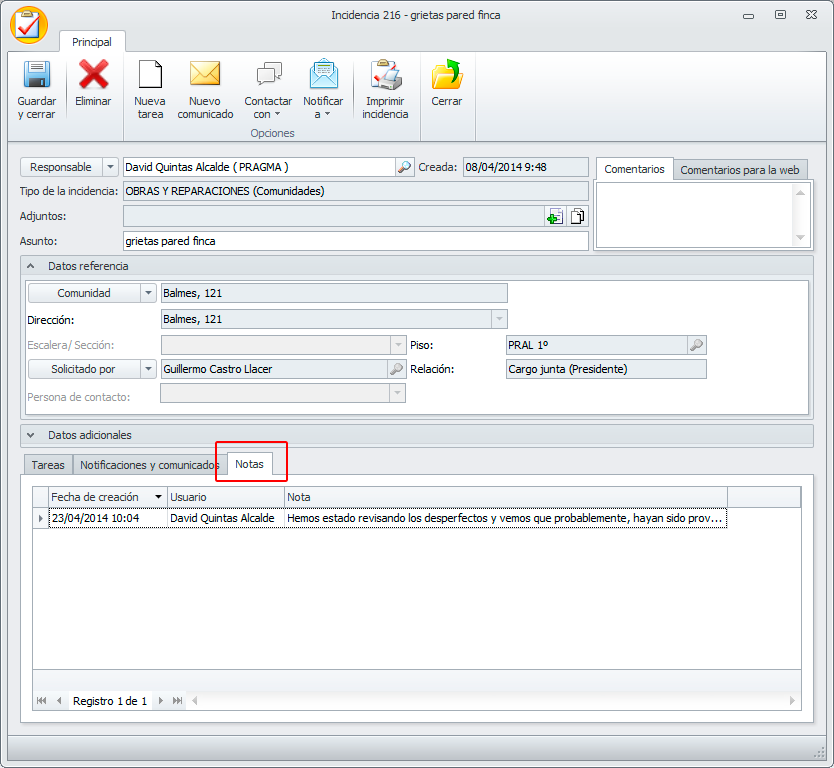Screen dimensions: 834x768
Task: Click the Solicitado por button
Action: pyautogui.click(x=84, y=369)
